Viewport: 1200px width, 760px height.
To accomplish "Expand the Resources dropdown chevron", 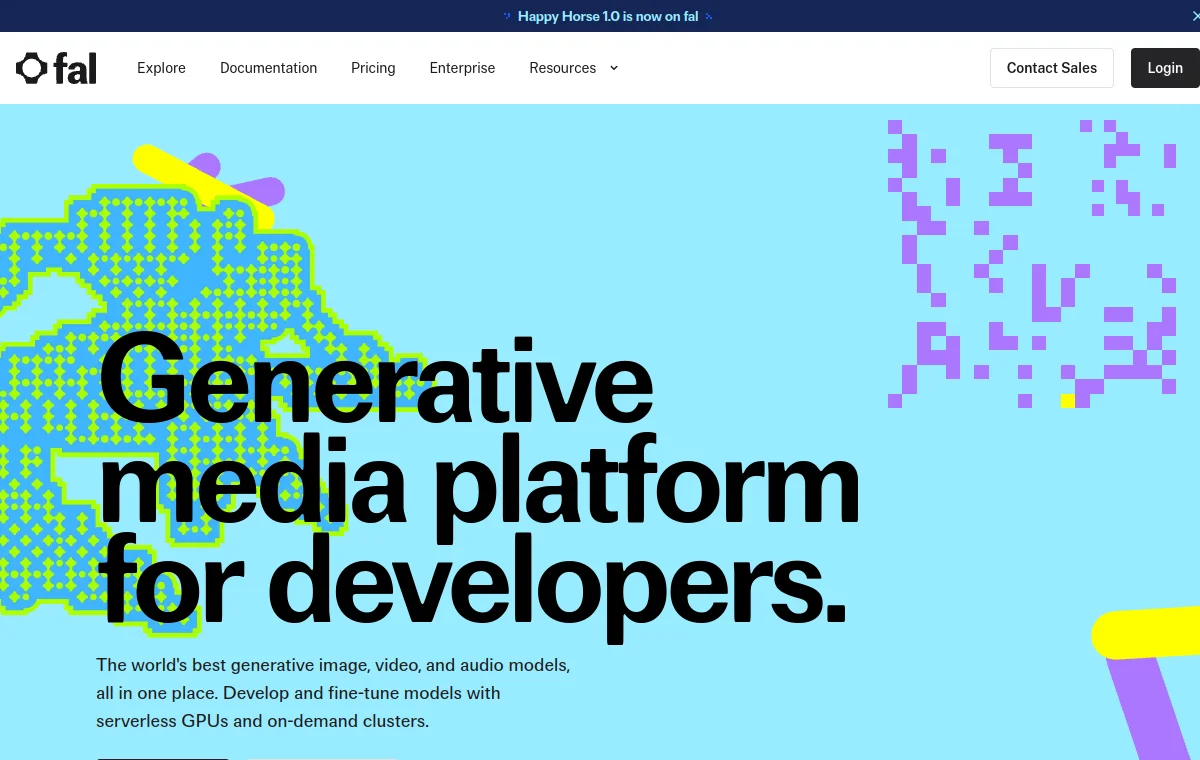I will [x=614, y=68].
